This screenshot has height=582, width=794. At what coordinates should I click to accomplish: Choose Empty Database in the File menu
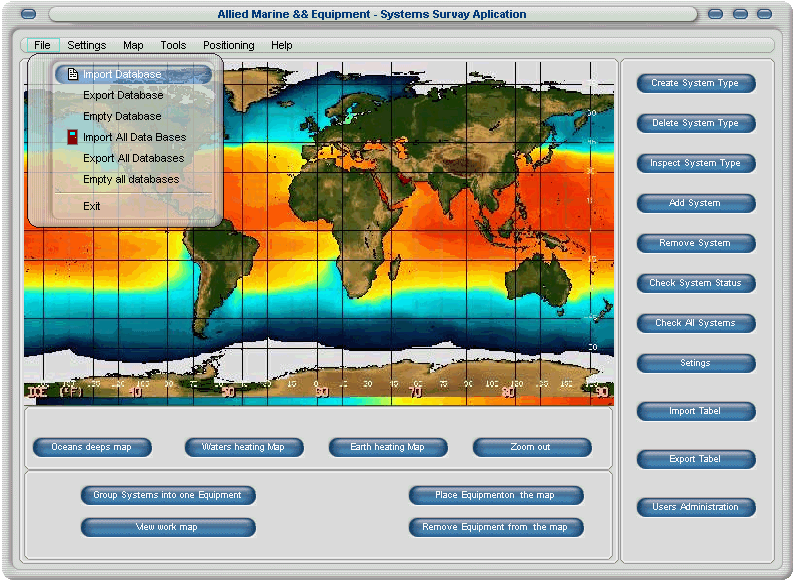click(x=122, y=116)
